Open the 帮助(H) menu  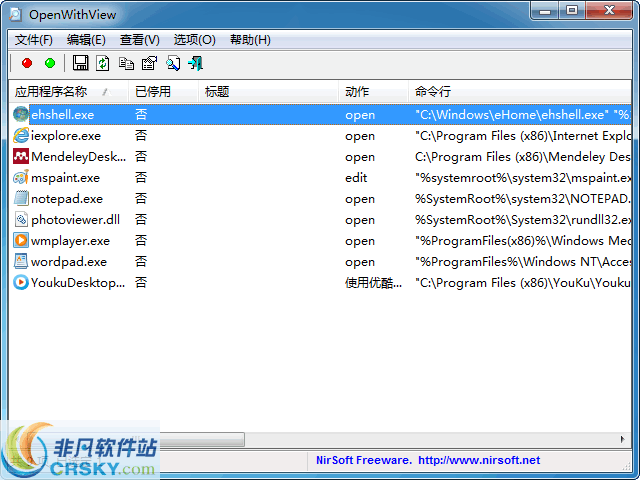tap(250, 40)
